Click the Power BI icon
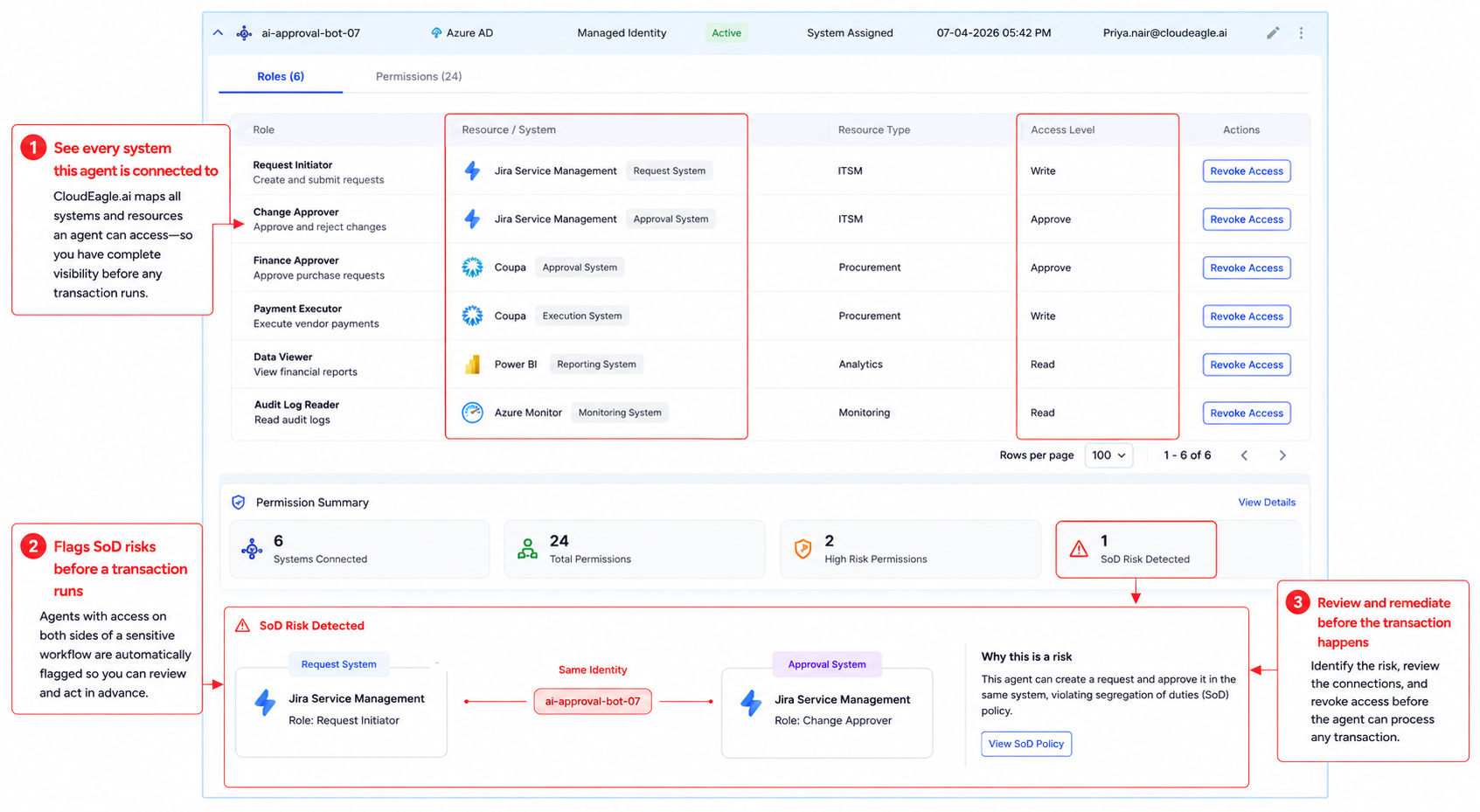The width and height of the screenshot is (1480, 812). coord(472,364)
